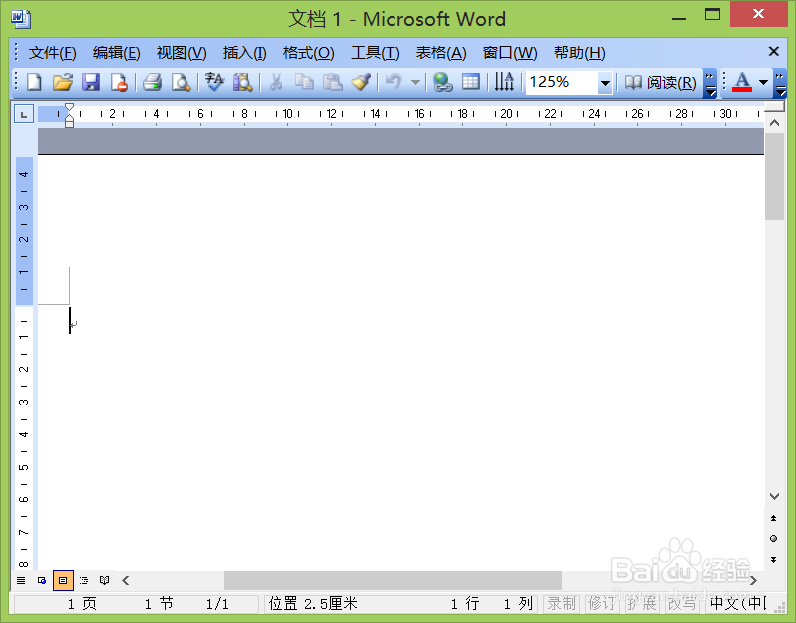
Task: Open Select Browse Object circle button
Action: point(774,539)
